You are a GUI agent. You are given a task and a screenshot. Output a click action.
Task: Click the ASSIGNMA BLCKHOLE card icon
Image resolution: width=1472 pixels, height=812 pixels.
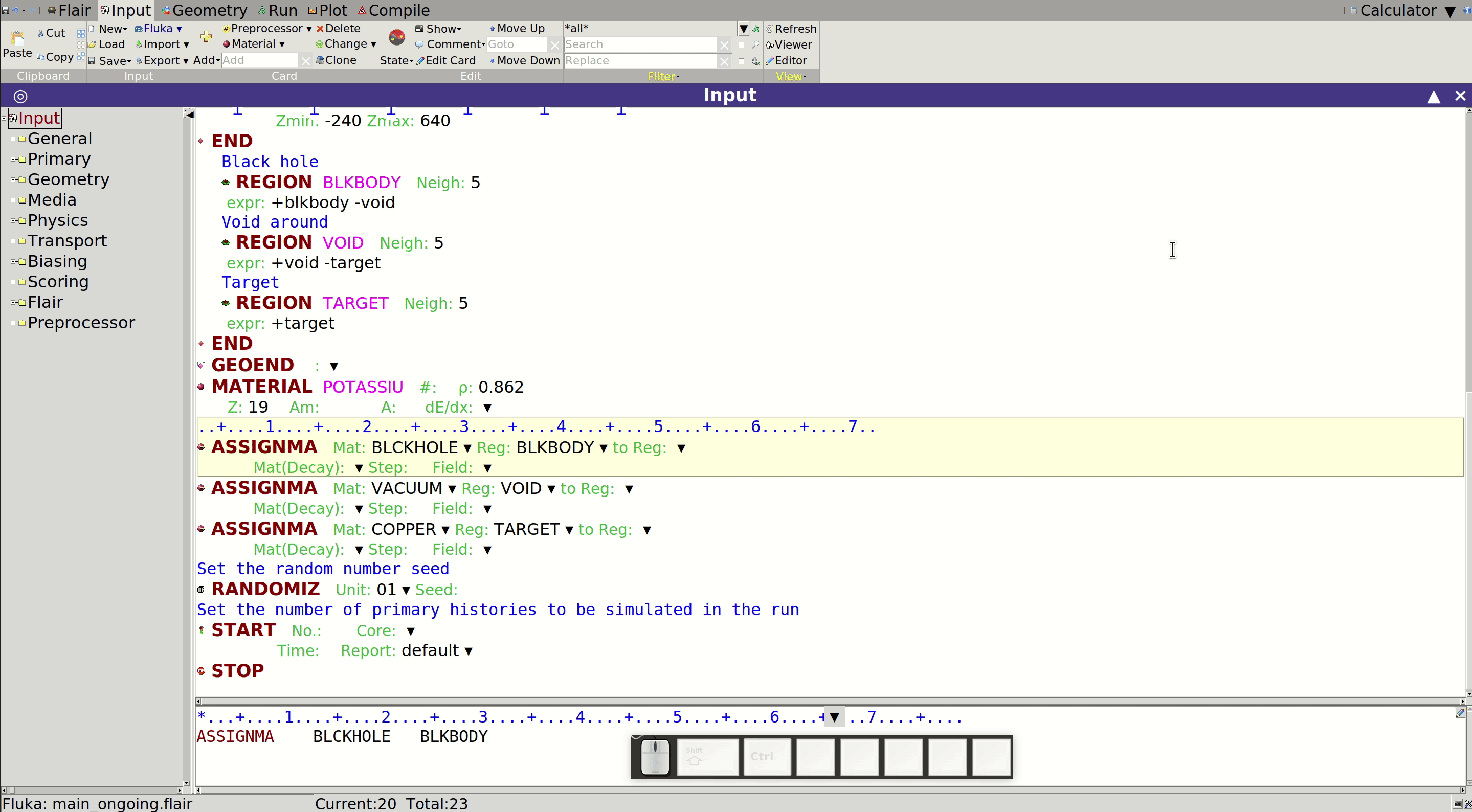[x=201, y=447]
